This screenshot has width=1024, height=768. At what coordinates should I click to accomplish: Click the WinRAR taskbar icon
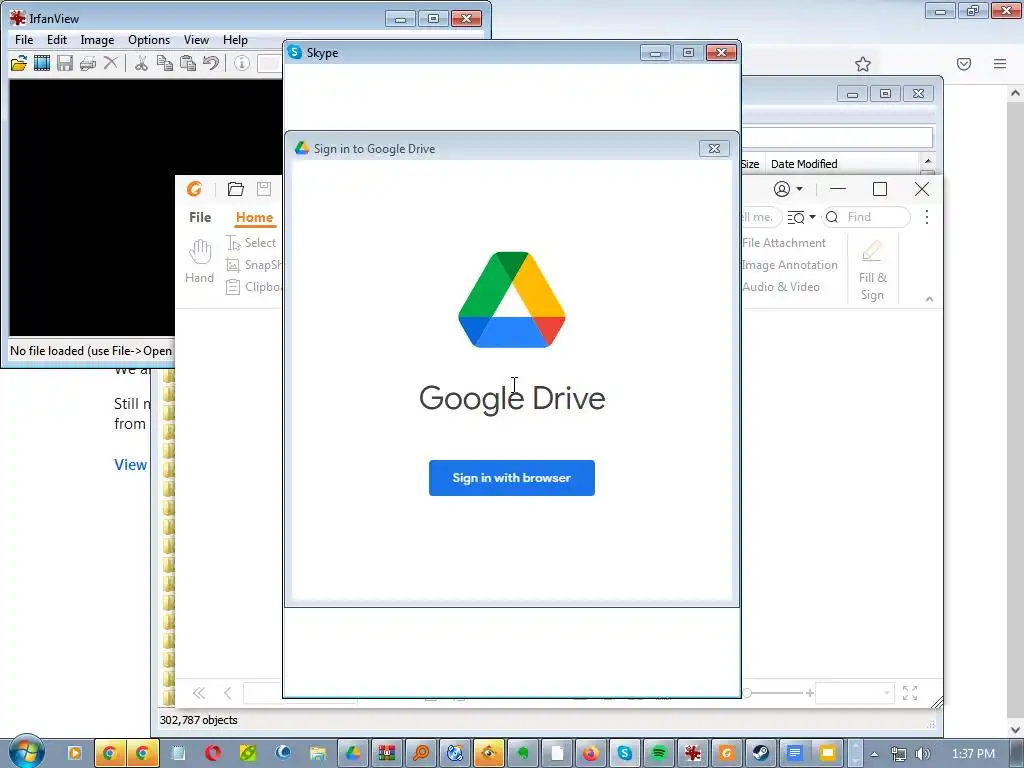pyautogui.click(x=387, y=754)
